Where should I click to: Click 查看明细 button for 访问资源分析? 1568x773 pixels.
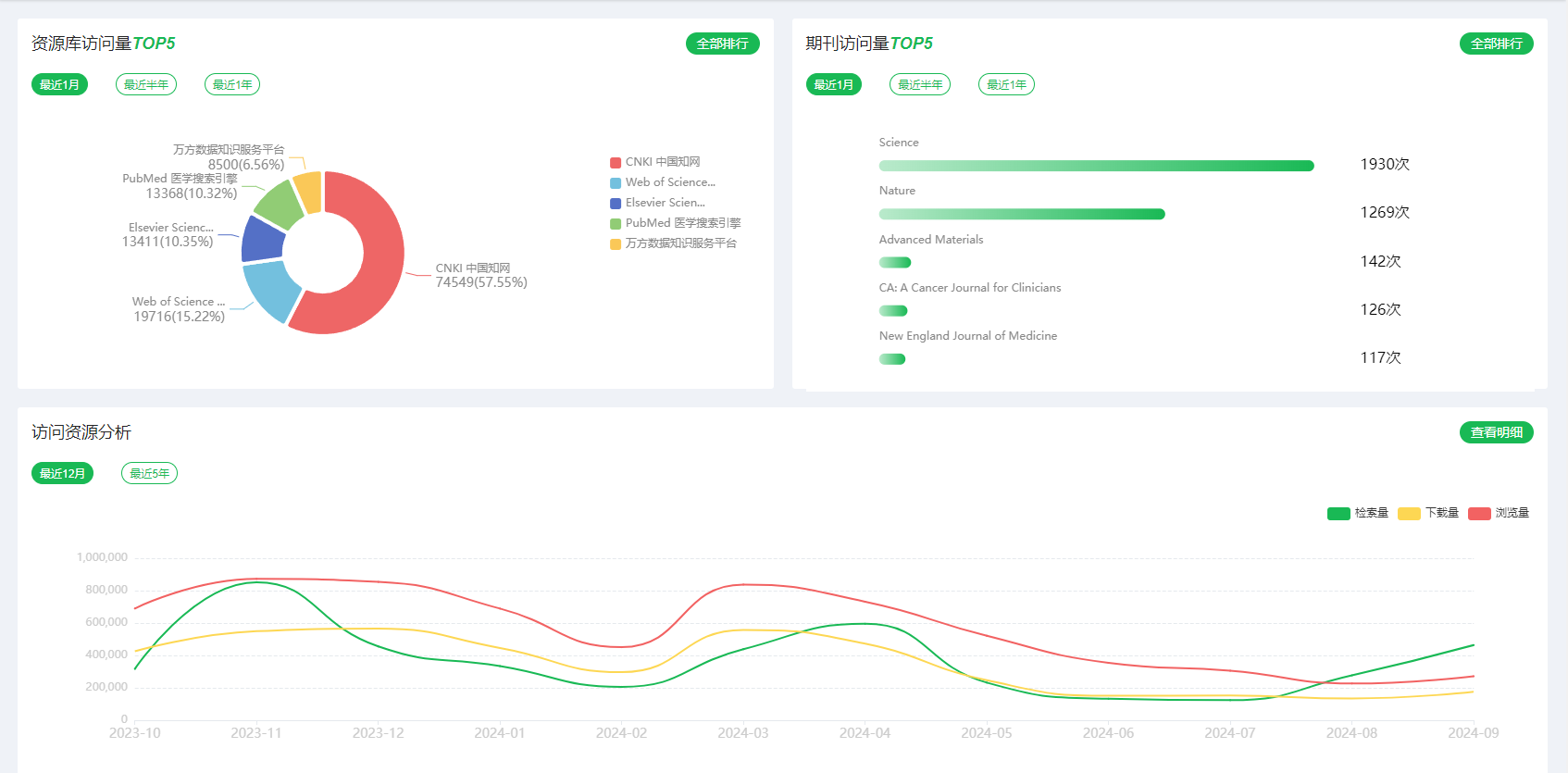point(1496,432)
